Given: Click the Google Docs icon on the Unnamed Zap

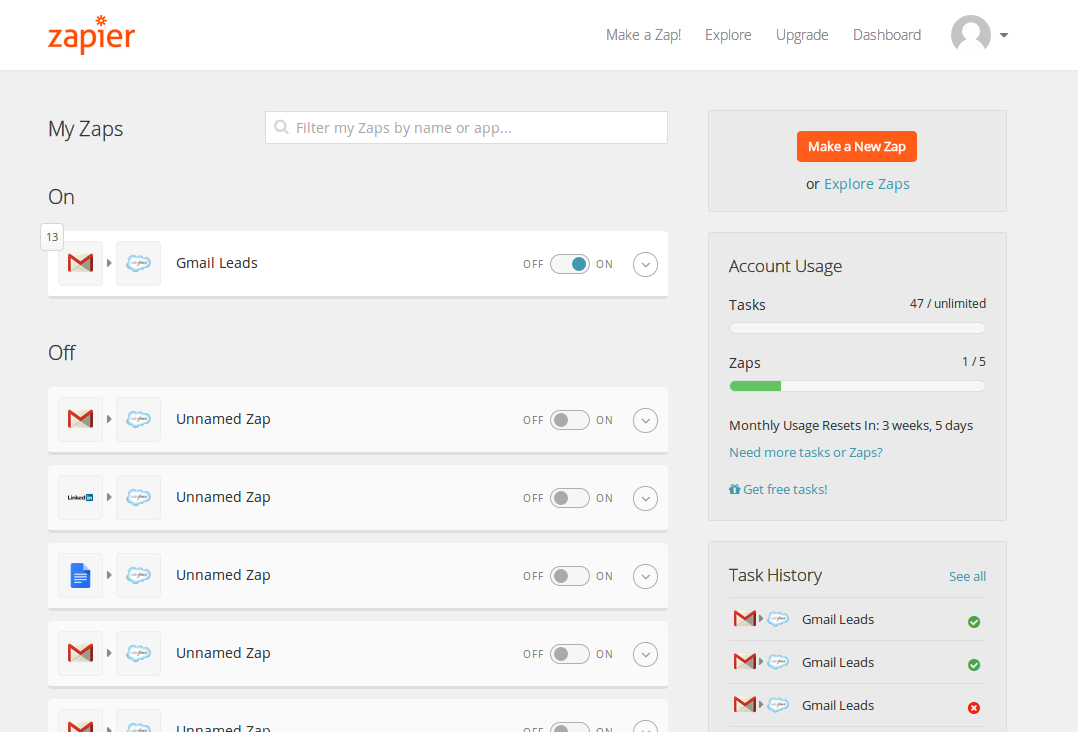Looking at the screenshot, I should (x=80, y=575).
